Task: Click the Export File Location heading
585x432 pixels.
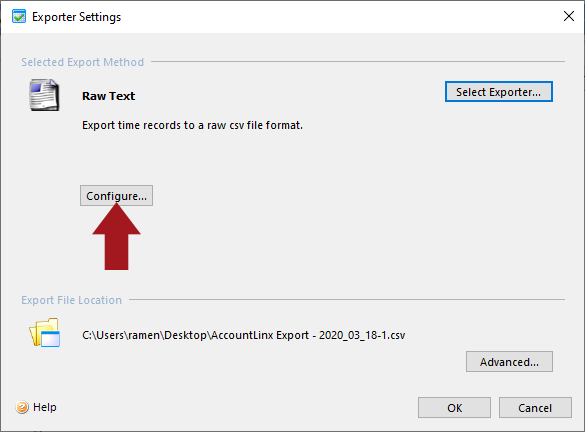Action: [x=72, y=300]
